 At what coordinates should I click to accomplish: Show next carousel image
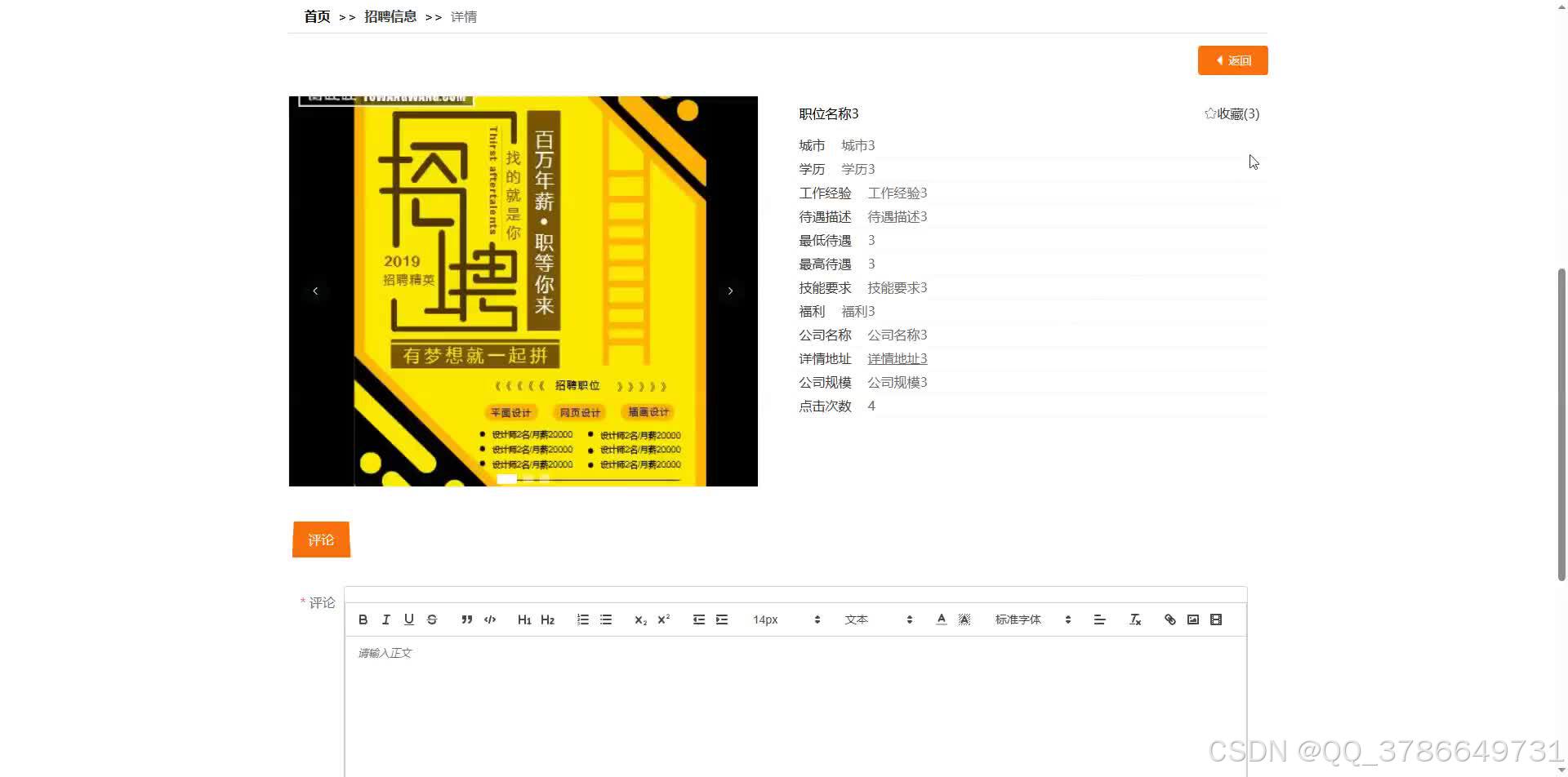pos(730,291)
